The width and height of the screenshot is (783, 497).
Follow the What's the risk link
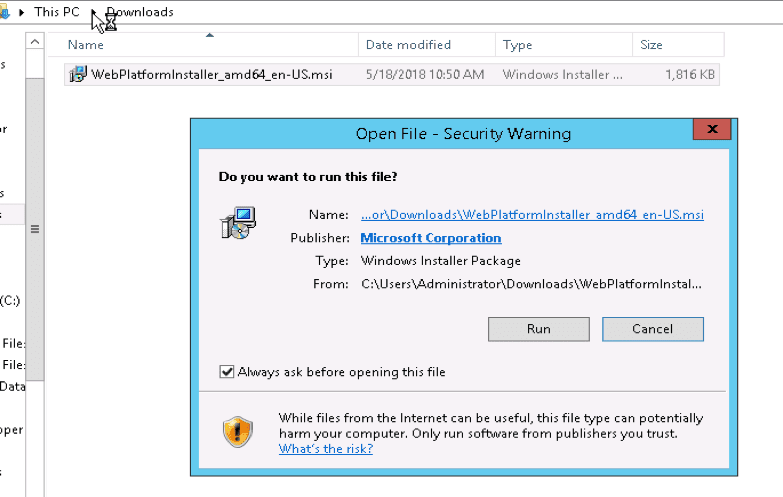coord(325,449)
